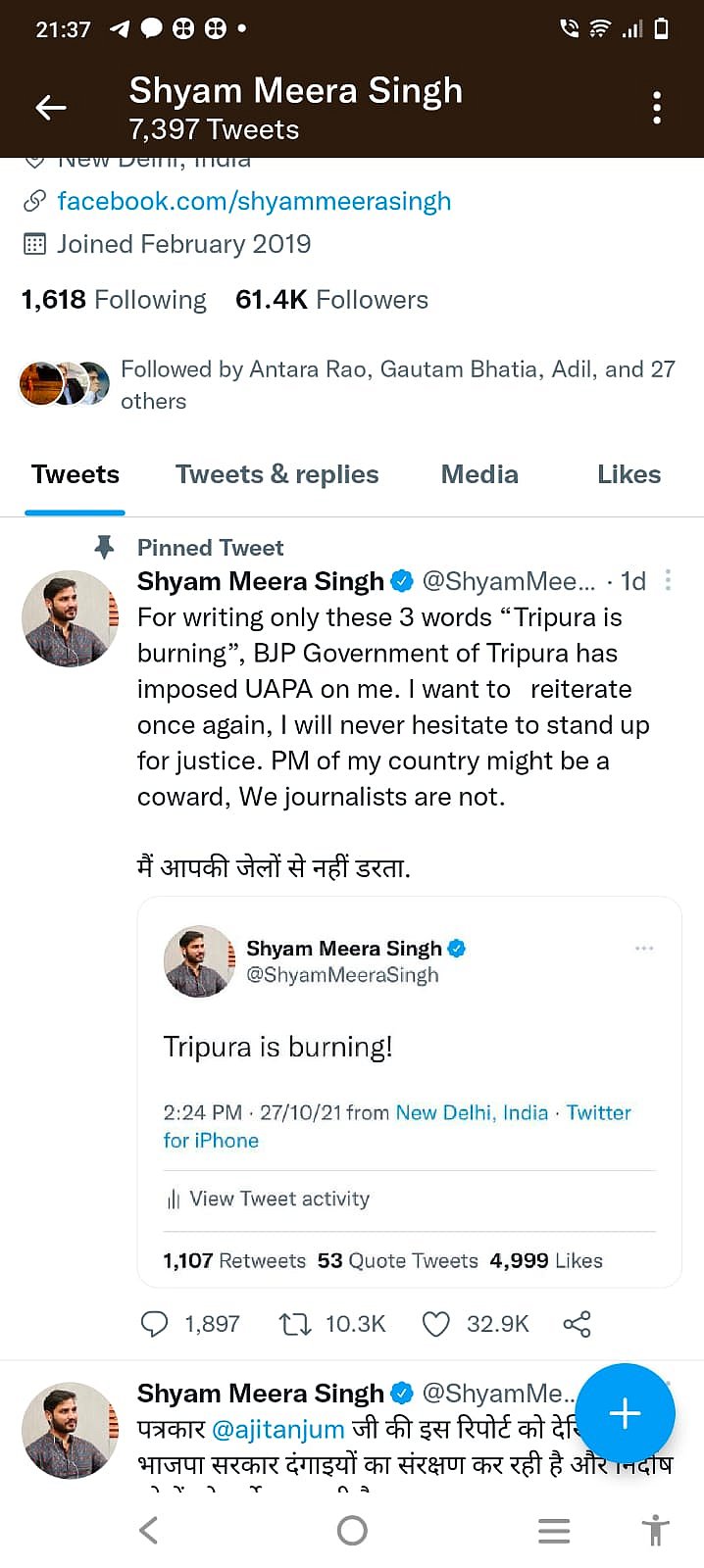The image size is (704, 1568).
Task: Open the Likes tab
Action: [x=629, y=474]
